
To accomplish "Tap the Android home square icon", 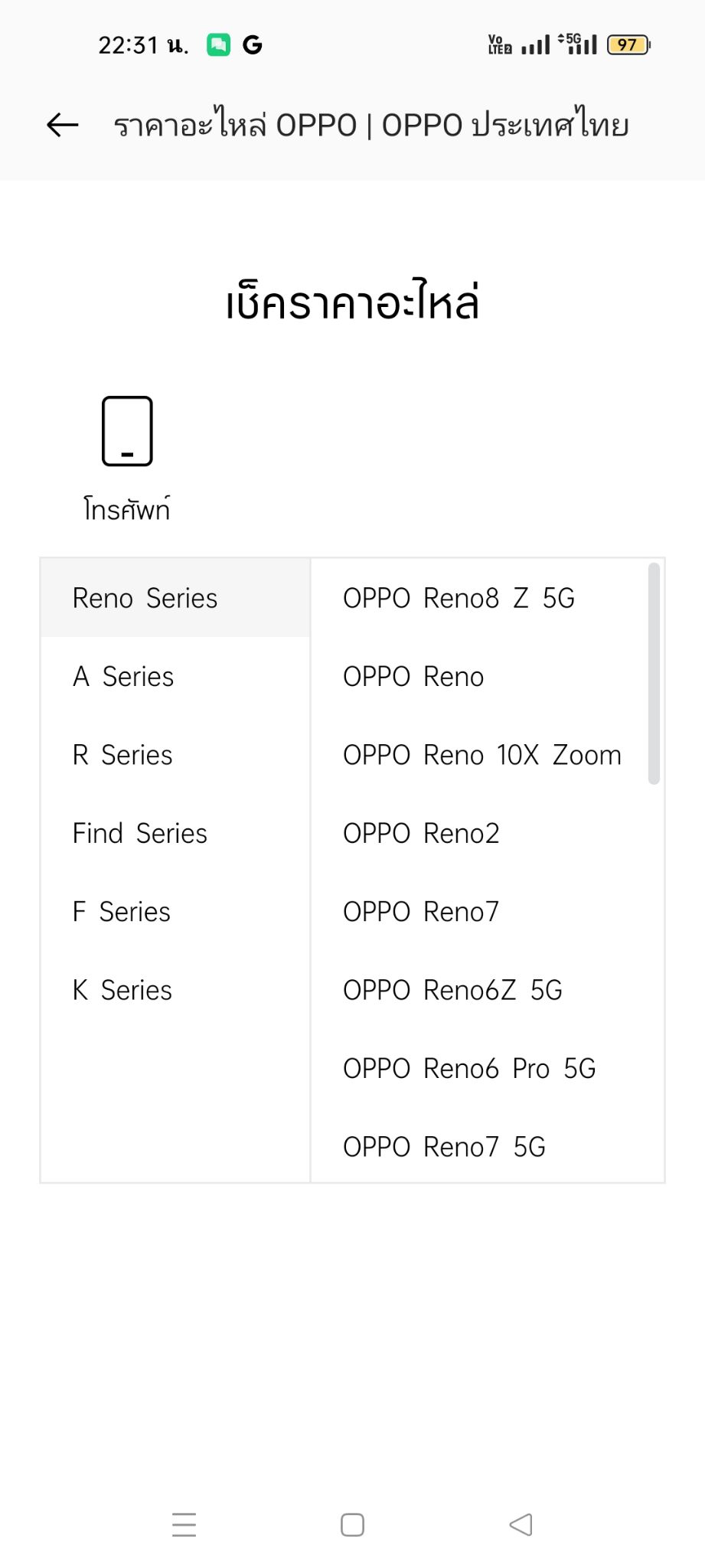I will click(x=352, y=1525).
